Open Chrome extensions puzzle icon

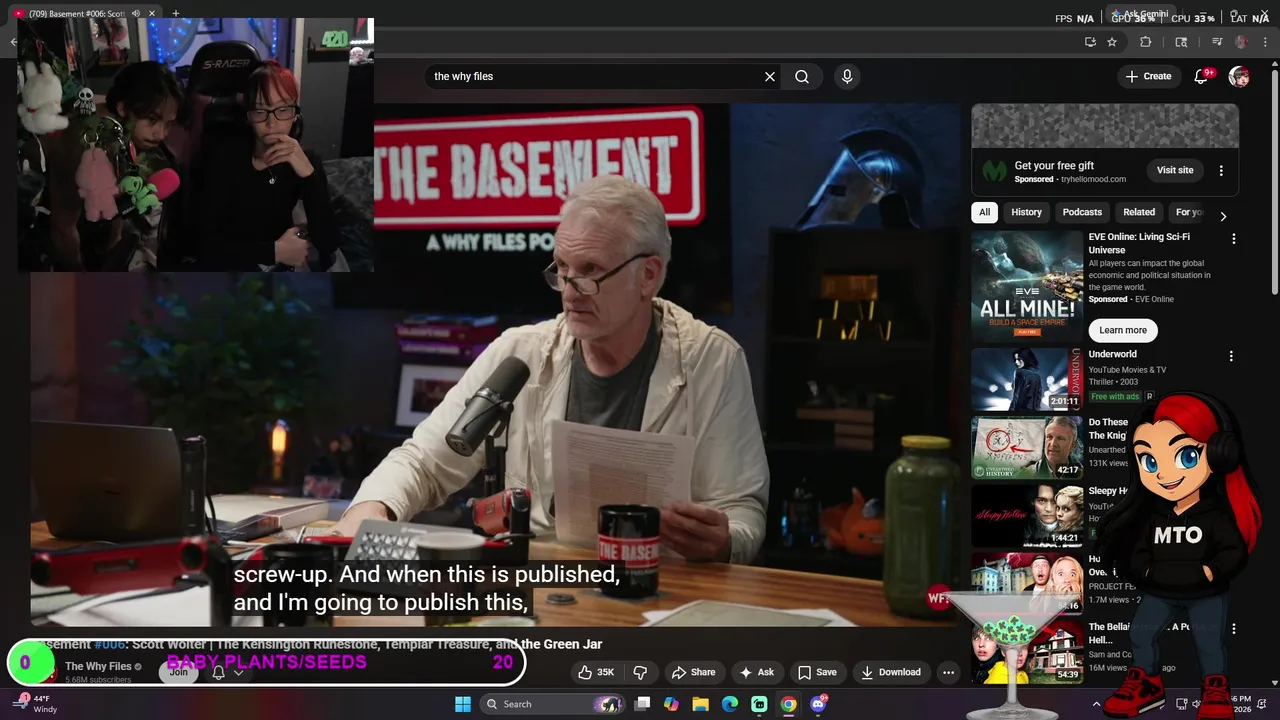pyautogui.click(x=1146, y=42)
